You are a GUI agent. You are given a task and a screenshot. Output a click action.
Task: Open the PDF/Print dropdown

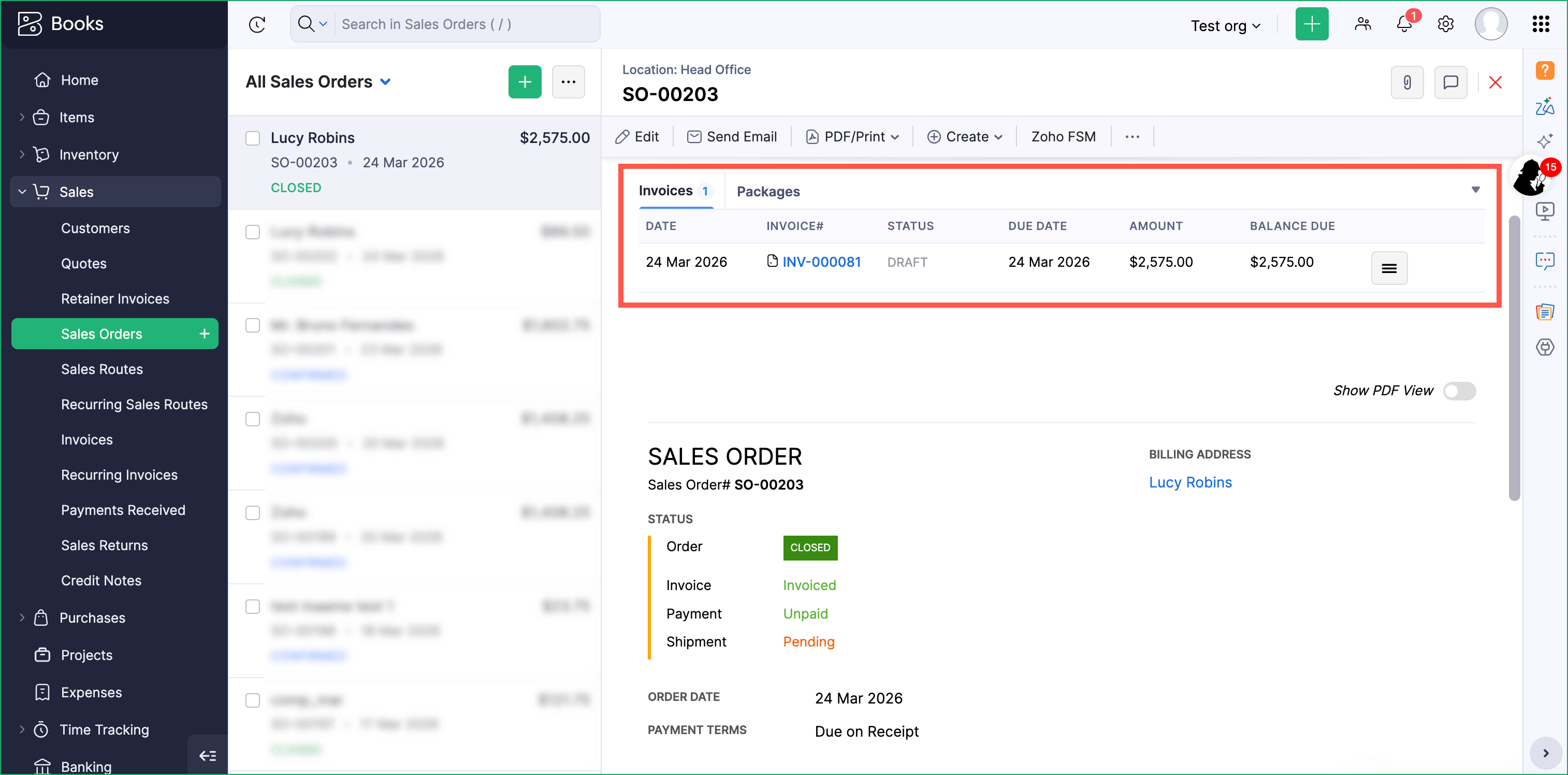pyautogui.click(x=853, y=137)
